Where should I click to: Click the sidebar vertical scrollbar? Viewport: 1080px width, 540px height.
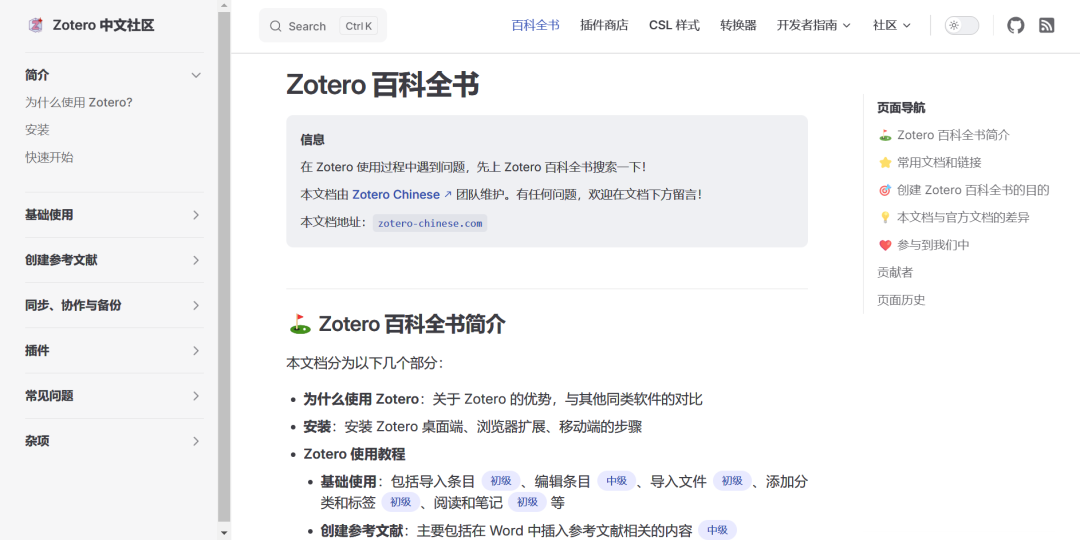pos(224,270)
